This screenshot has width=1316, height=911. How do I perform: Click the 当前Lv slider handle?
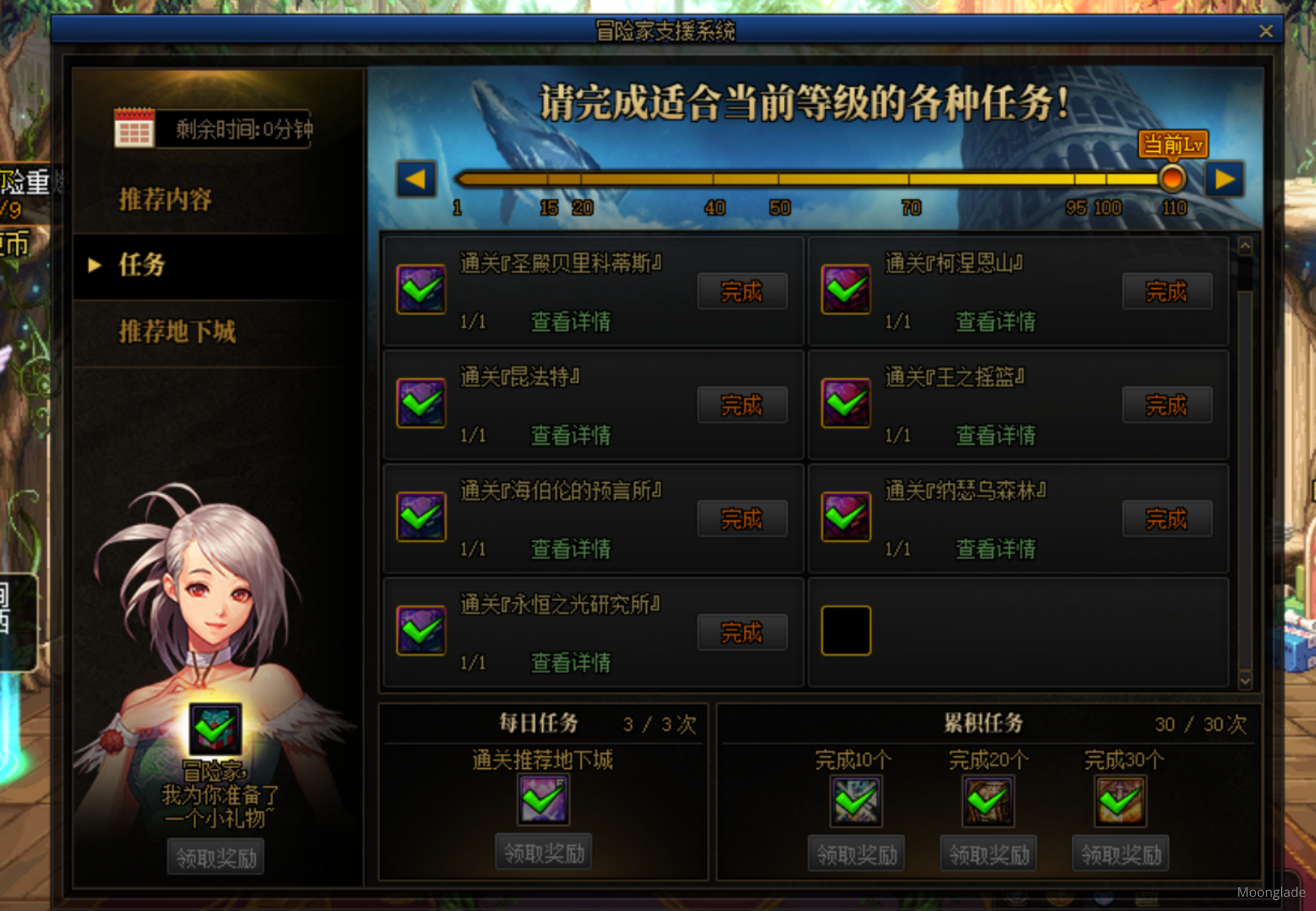click(1172, 178)
